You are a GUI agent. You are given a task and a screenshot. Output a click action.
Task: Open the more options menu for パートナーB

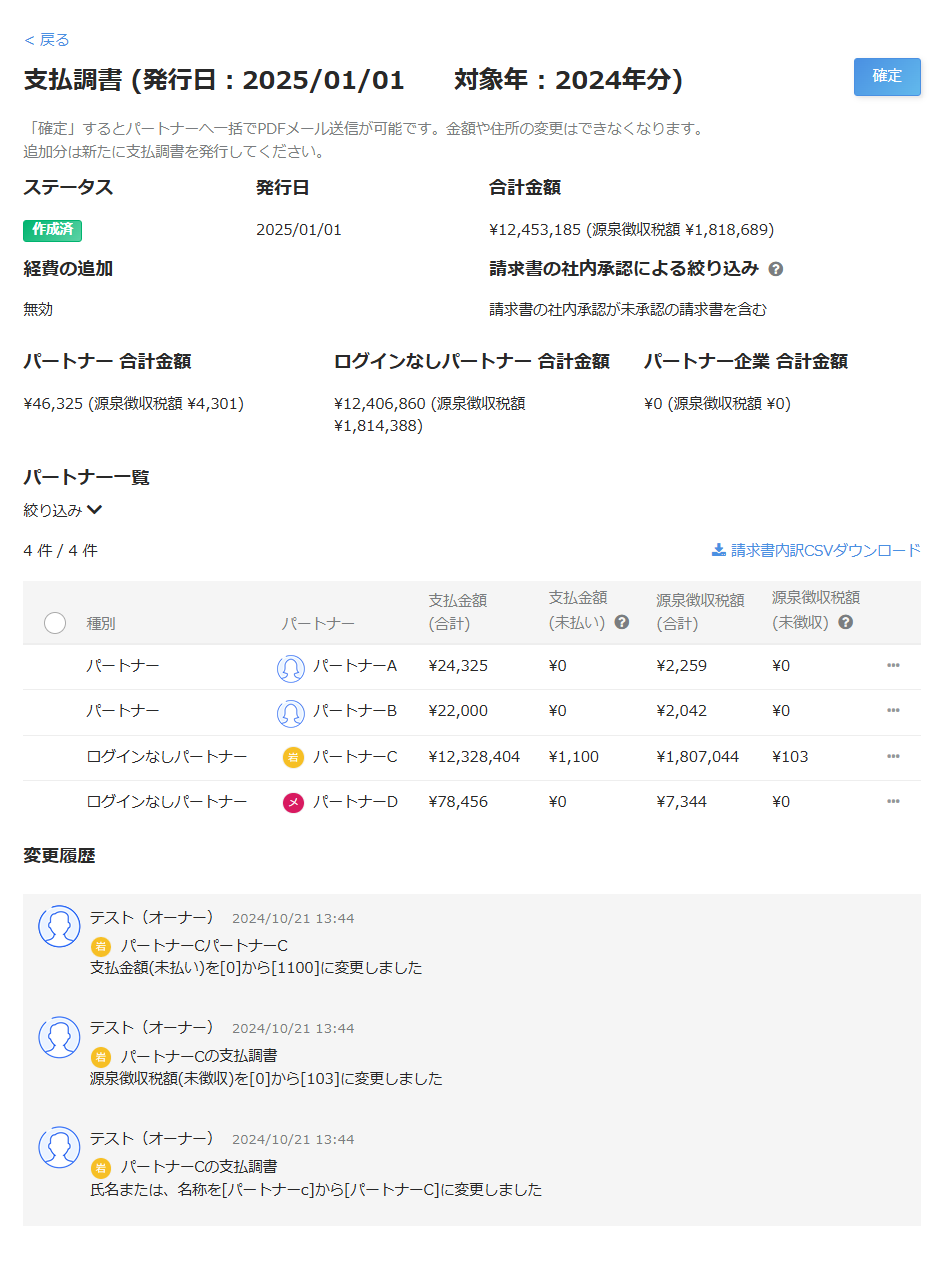(x=893, y=711)
